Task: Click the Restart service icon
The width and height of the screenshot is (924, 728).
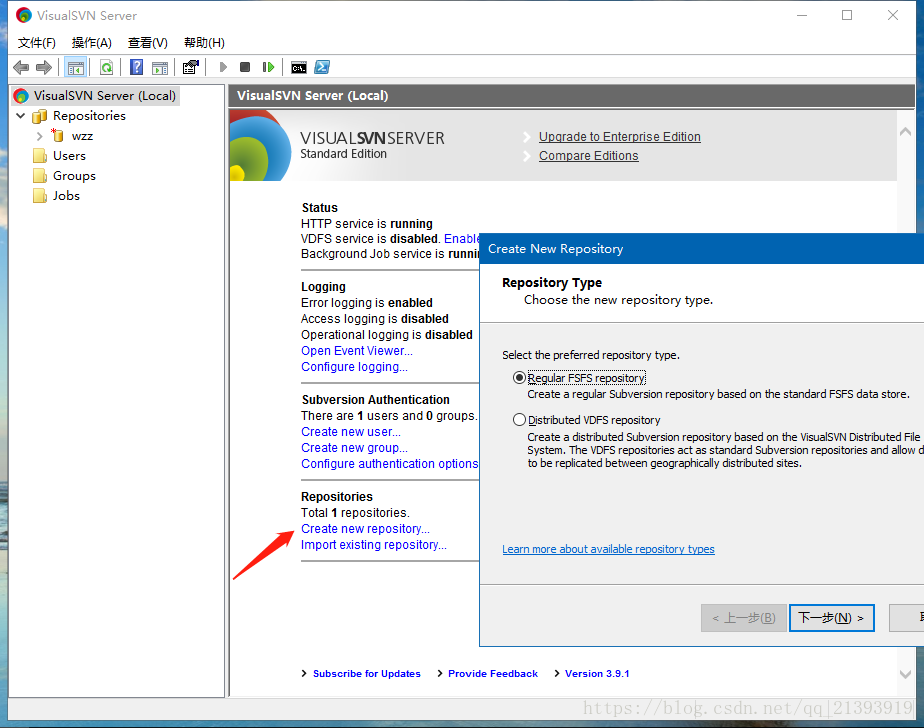Action: coord(268,67)
